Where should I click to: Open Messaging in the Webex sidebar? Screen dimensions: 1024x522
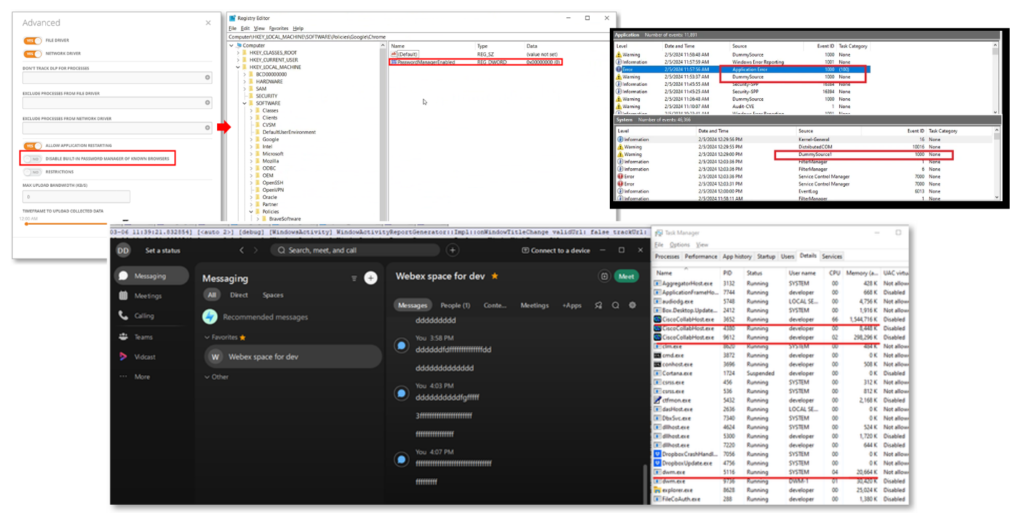tap(148, 276)
